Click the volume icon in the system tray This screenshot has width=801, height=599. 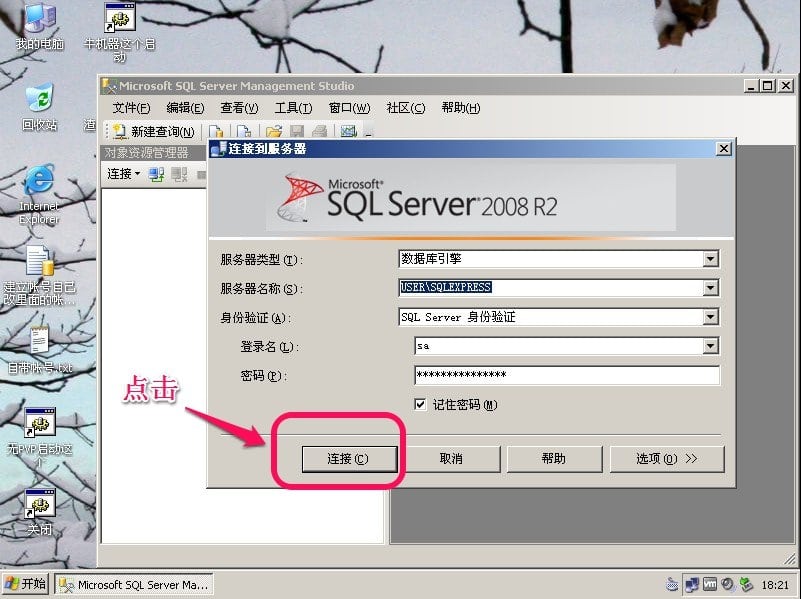[727, 583]
